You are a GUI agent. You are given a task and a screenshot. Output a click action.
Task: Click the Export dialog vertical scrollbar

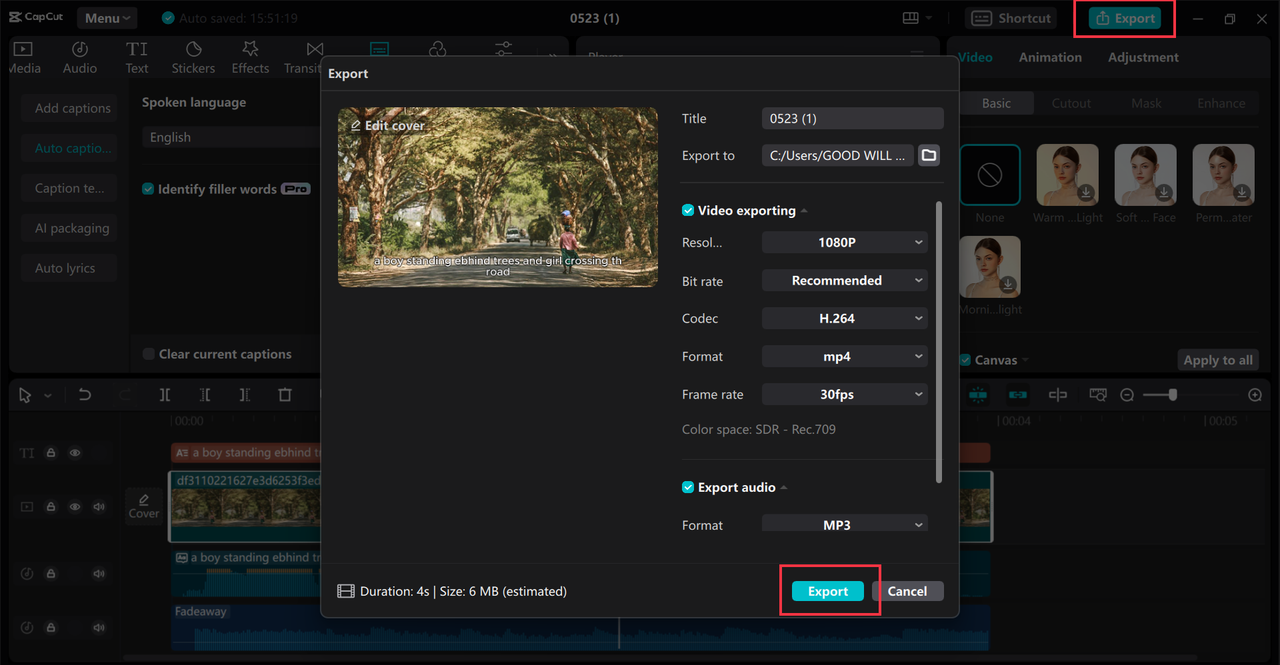939,342
